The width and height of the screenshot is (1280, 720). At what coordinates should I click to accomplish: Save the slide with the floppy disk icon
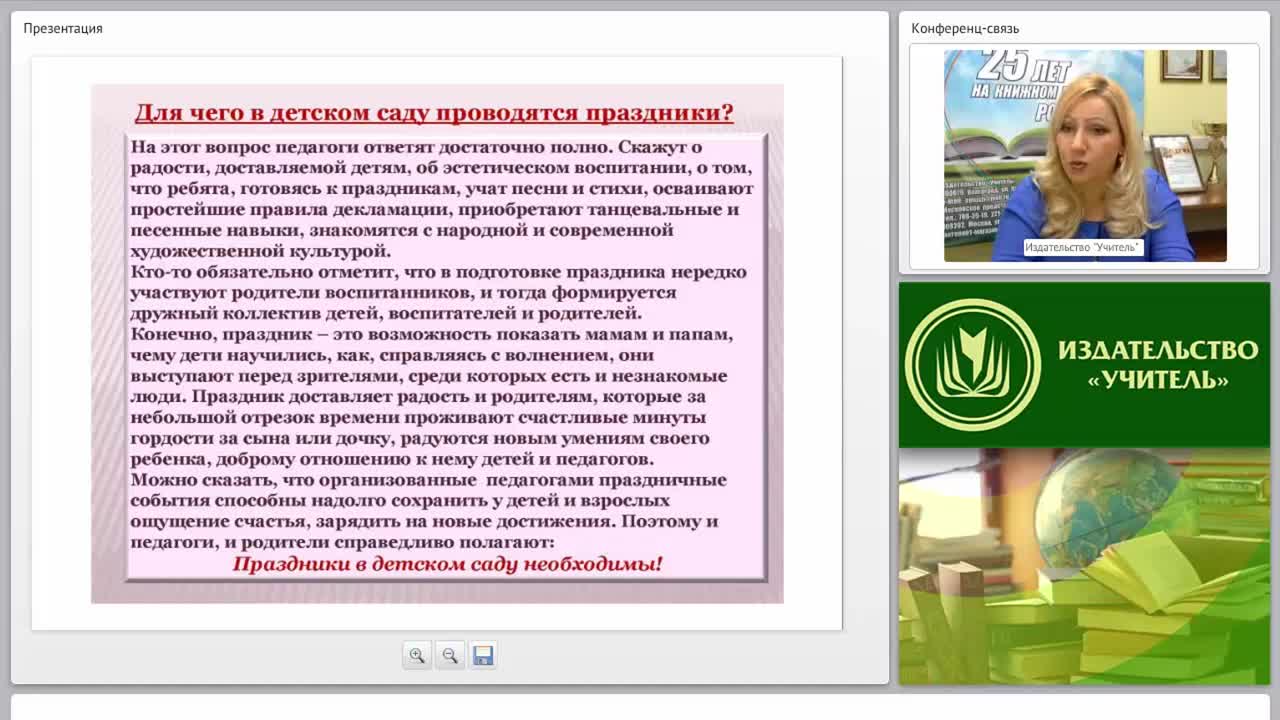coord(483,655)
